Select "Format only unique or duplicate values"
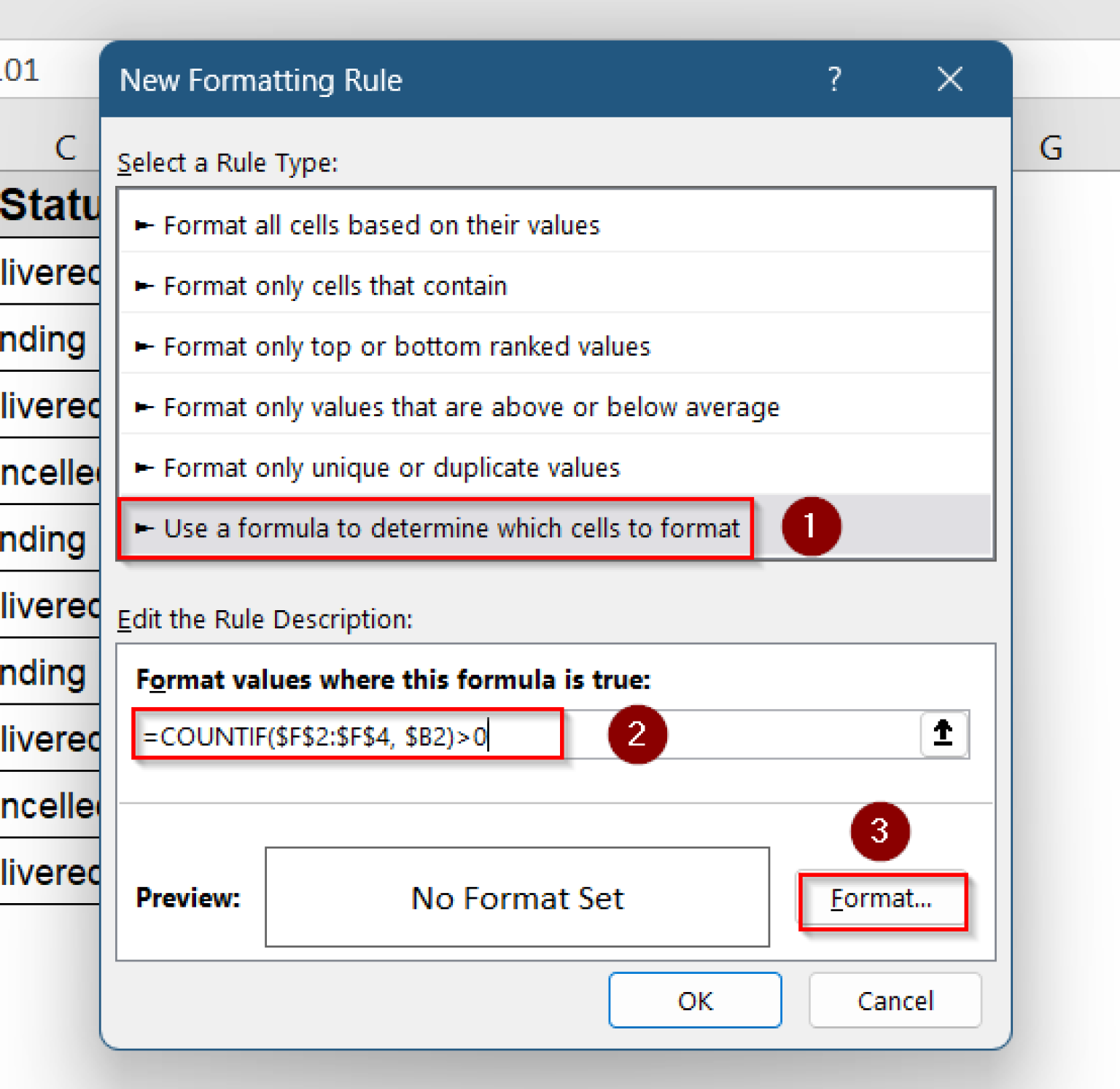Viewport: 1120px width, 1089px height. (392, 467)
